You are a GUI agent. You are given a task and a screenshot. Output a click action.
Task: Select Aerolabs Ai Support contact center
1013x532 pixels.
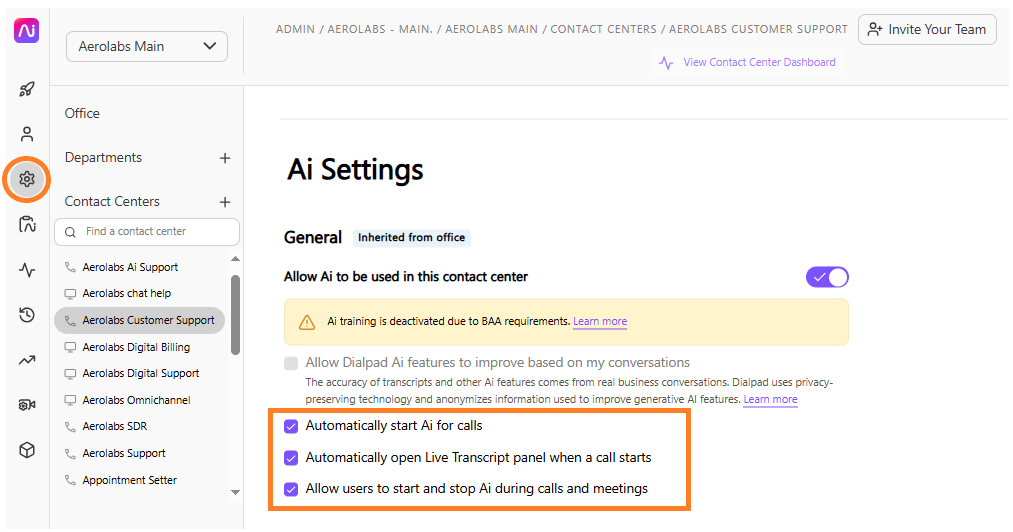(130, 267)
